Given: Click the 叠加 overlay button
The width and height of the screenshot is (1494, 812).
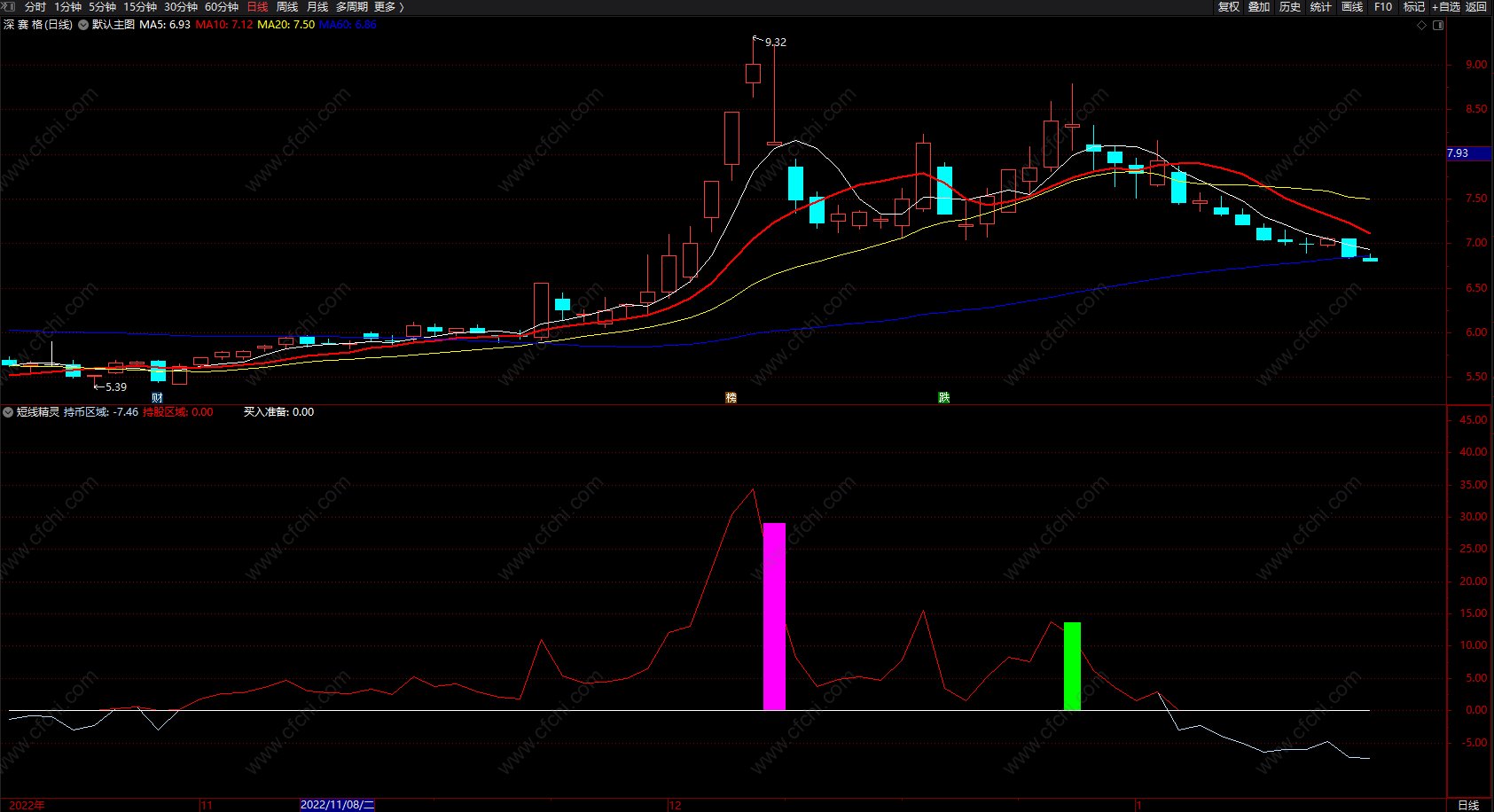Looking at the screenshot, I should pos(1259,7).
